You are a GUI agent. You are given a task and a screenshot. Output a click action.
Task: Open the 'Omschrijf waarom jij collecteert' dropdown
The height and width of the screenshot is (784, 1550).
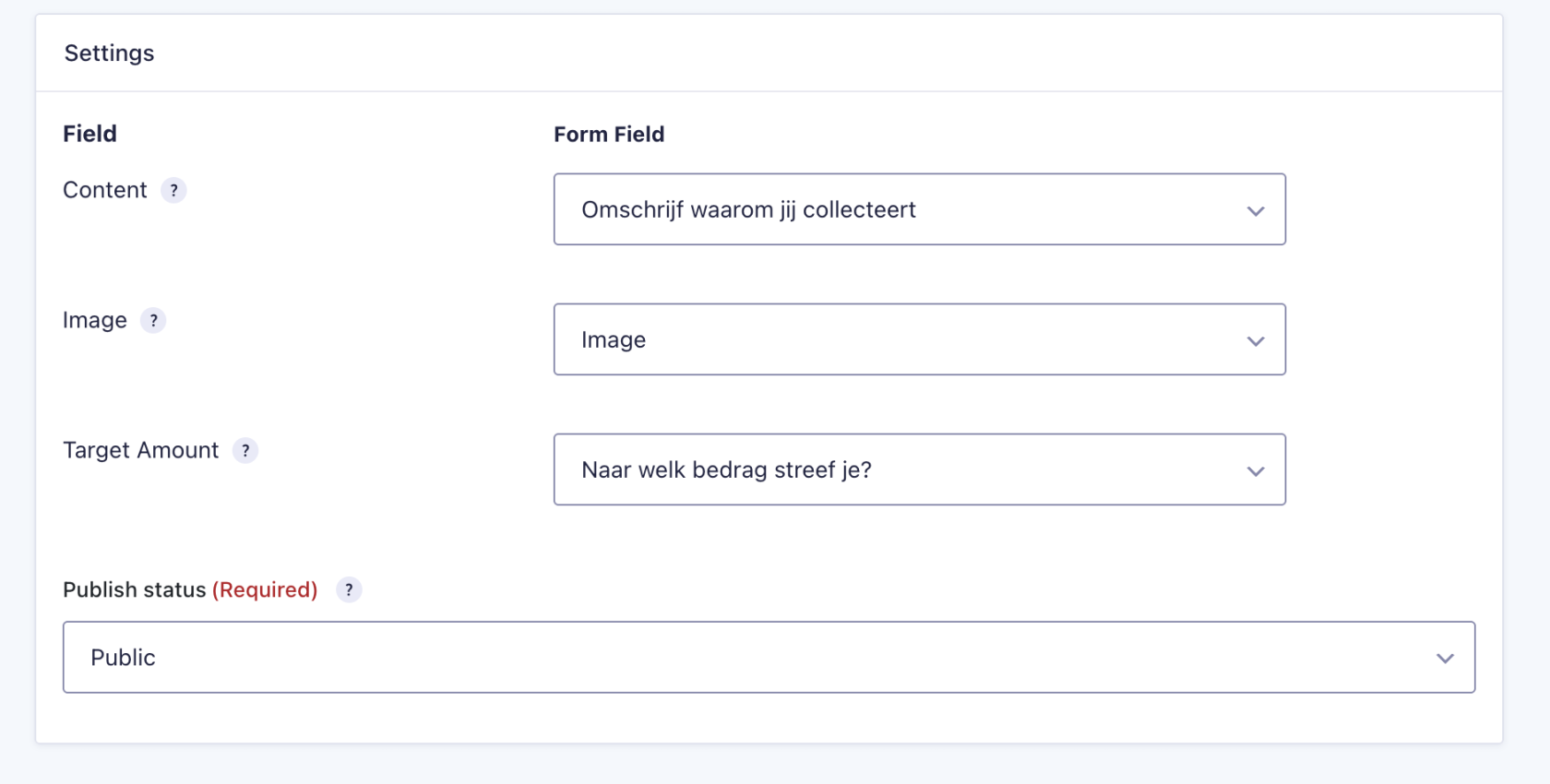pos(919,209)
